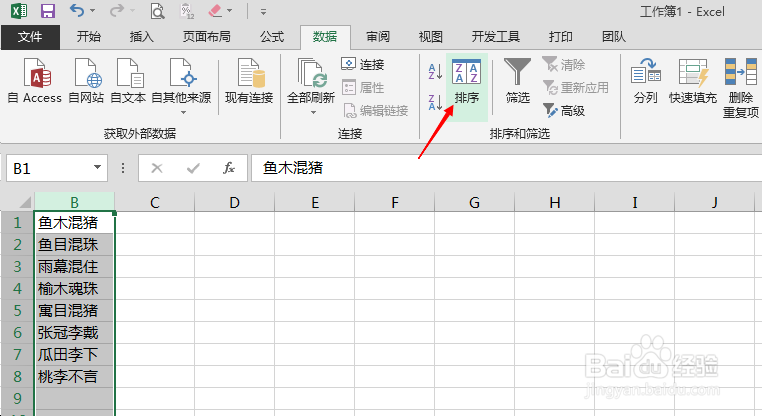Expand the 全部刷新 dropdown arrow
This screenshot has width=762, height=416.
[313, 112]
